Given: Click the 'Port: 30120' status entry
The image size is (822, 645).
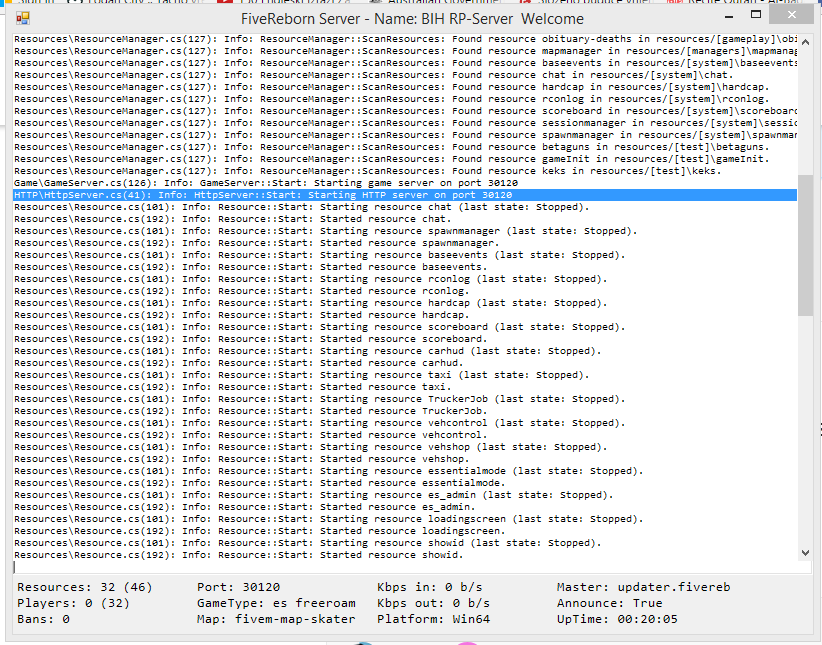Looking at the screenshot, I should [239, 587].
